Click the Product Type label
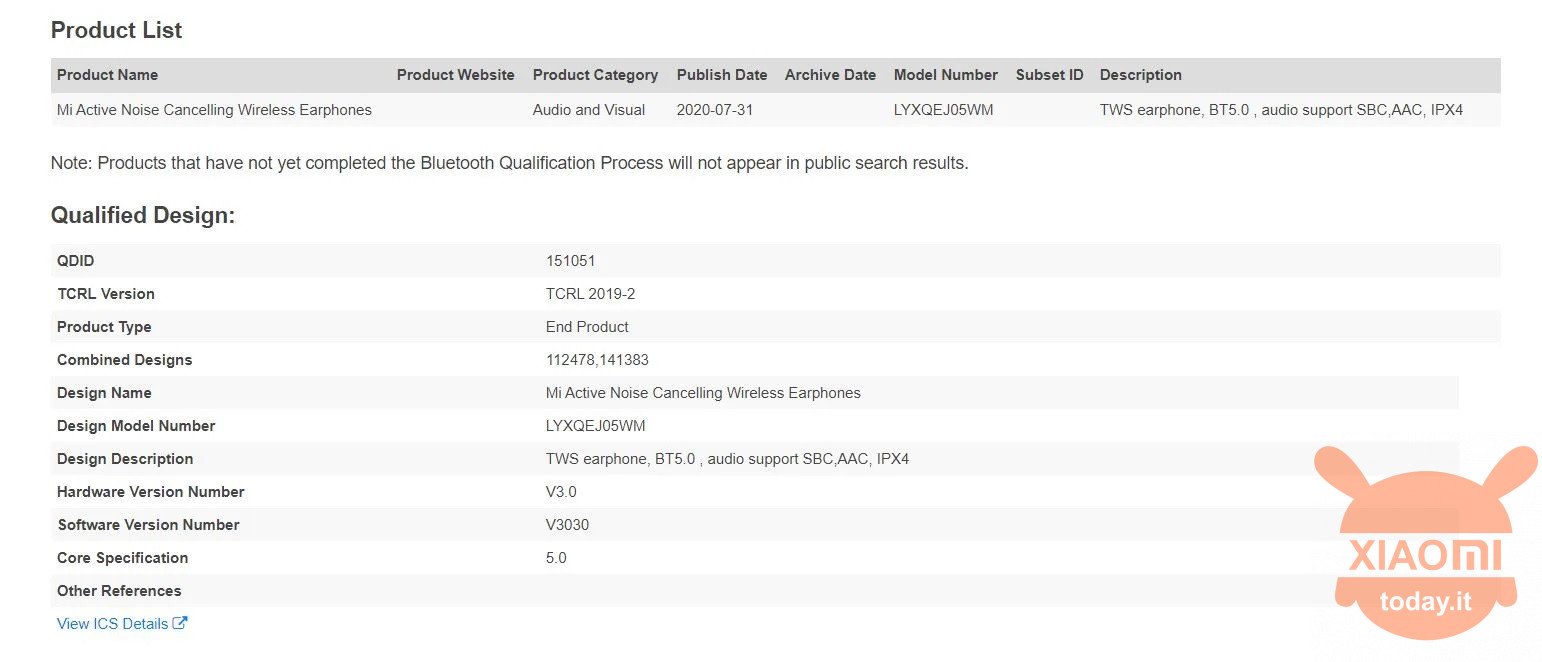 click(104, 327)
